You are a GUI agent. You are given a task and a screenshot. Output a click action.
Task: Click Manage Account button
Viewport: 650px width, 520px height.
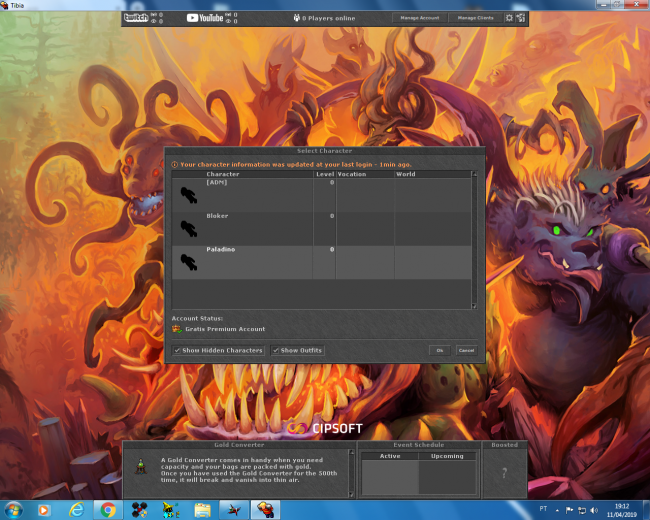tap(420, 18)
